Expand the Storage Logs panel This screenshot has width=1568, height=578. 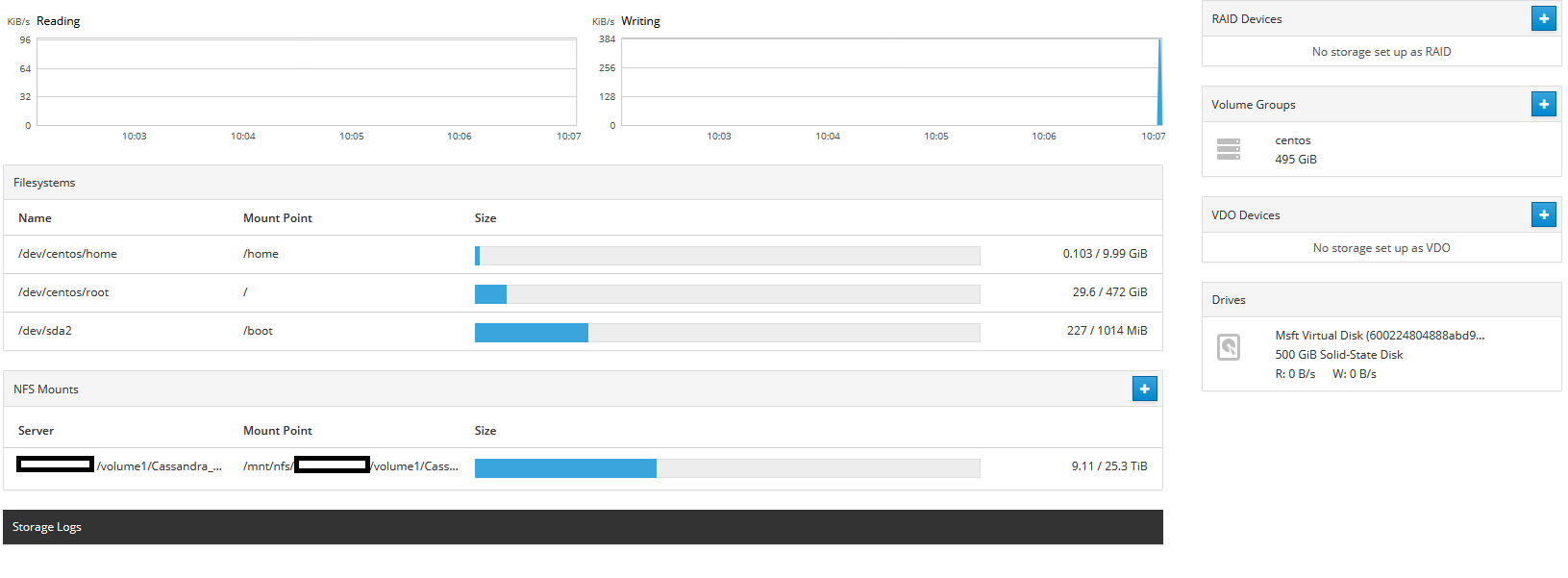(583, 527)
